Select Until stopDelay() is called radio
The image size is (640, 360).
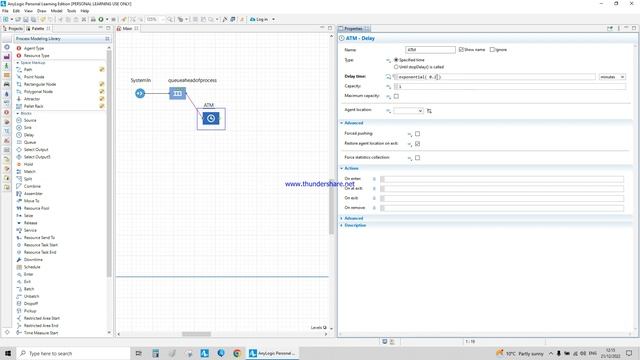pyautogui.click(x=396, y=67)
